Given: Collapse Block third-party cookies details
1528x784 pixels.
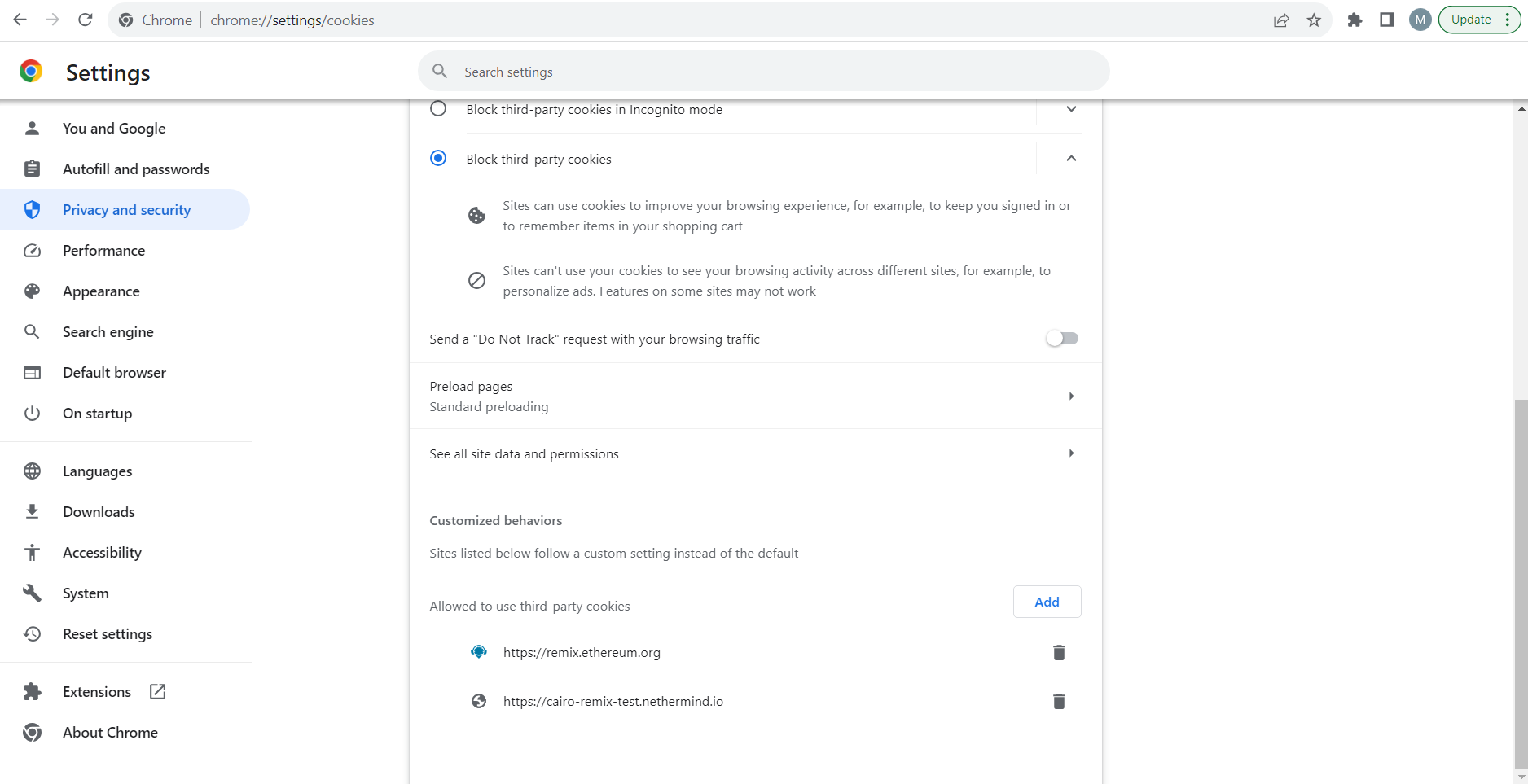Looking at the screenshot, I should pos(1071,158).
